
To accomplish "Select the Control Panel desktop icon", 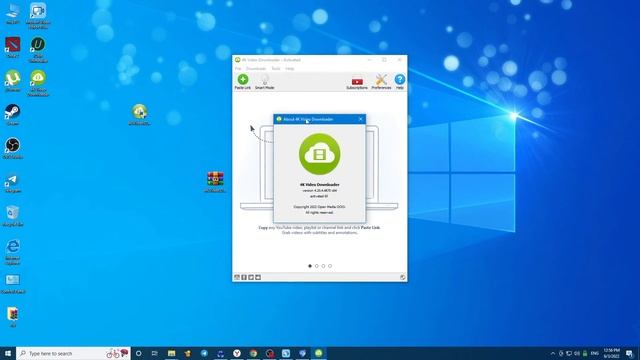I will pos(13,284).
